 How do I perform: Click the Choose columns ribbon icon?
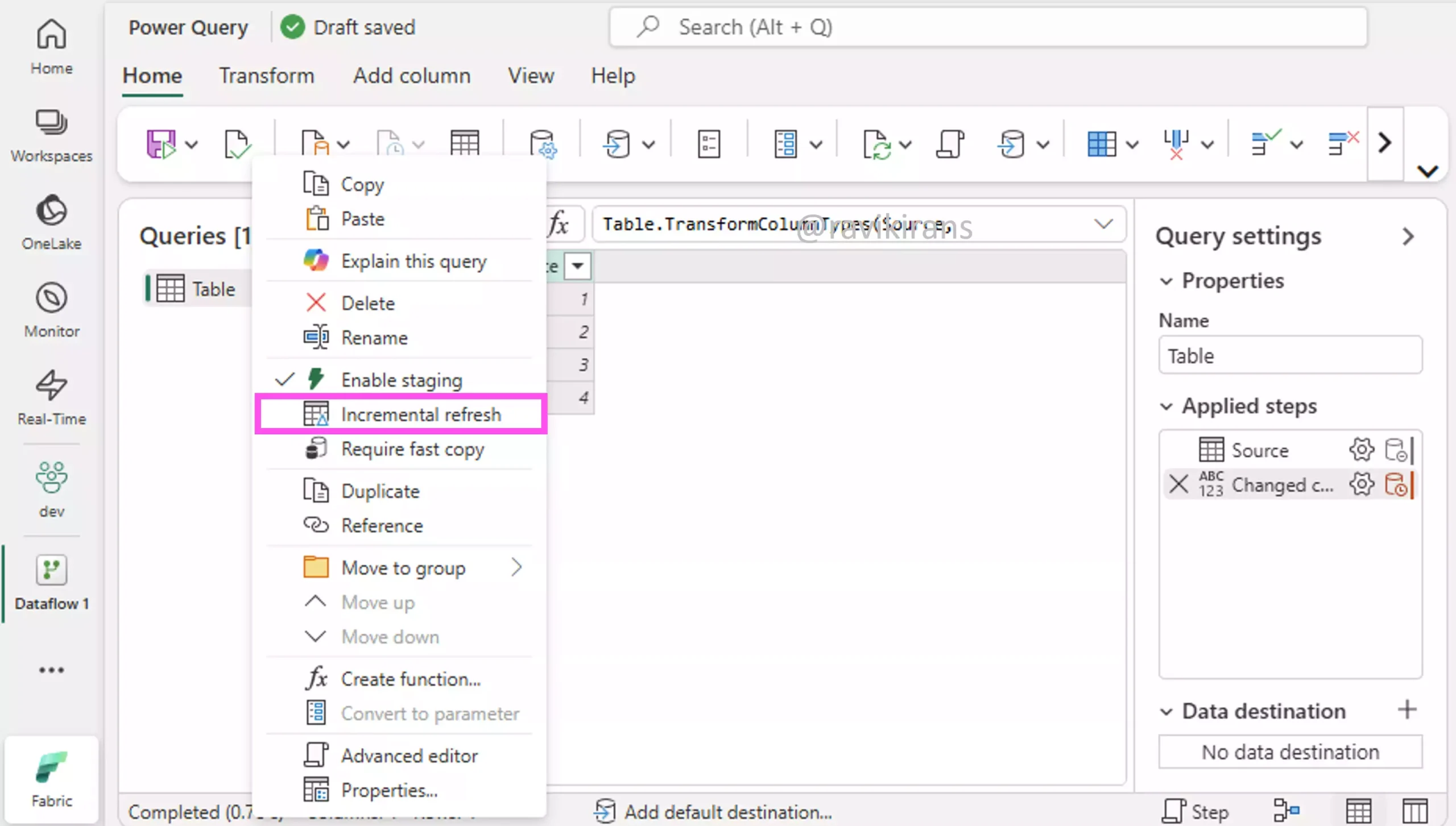[x=1102, y=144]
